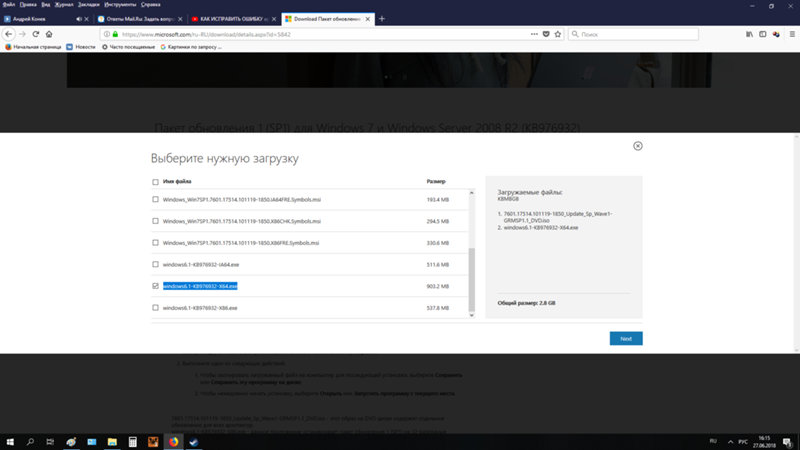Show site information icon in address bar
Screen dimensions: 800x450
click(x=107, y=34)
